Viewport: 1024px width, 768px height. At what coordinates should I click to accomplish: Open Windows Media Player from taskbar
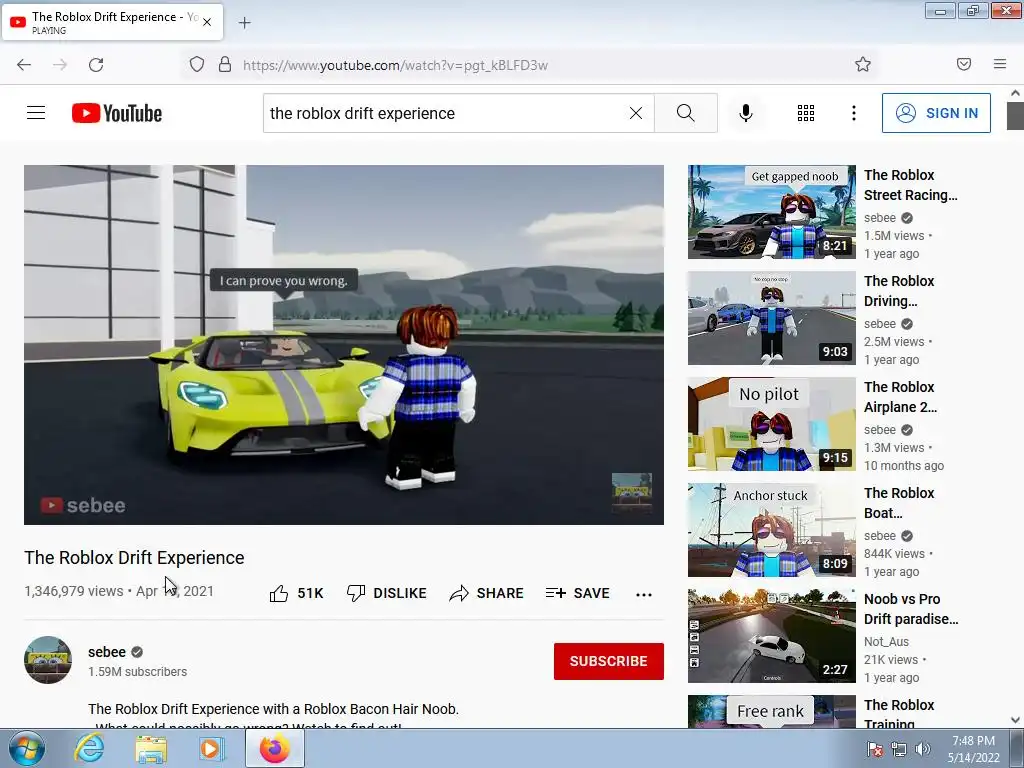coord(212,748)
